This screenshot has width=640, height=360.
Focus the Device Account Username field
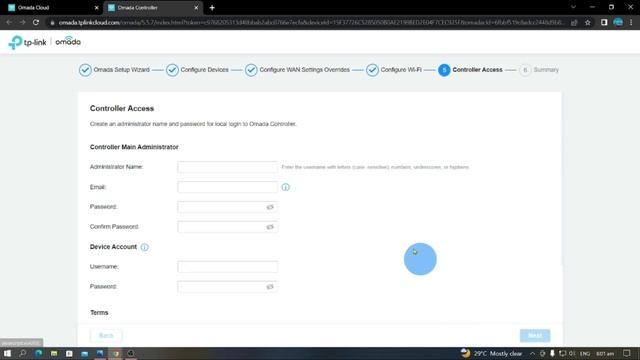point(227,267)
